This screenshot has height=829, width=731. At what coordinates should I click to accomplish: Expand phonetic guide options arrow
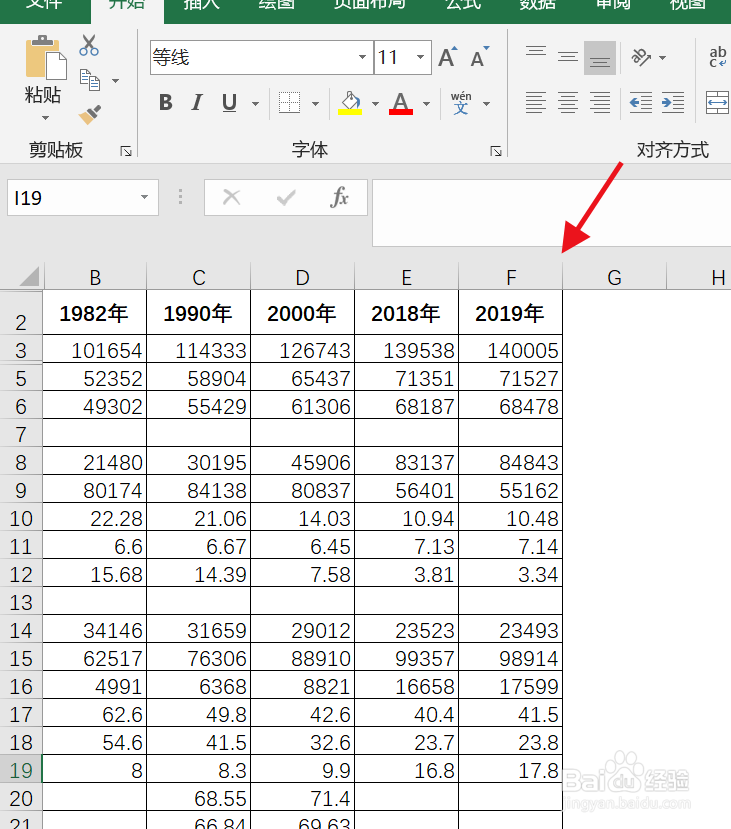click(486, 104)
